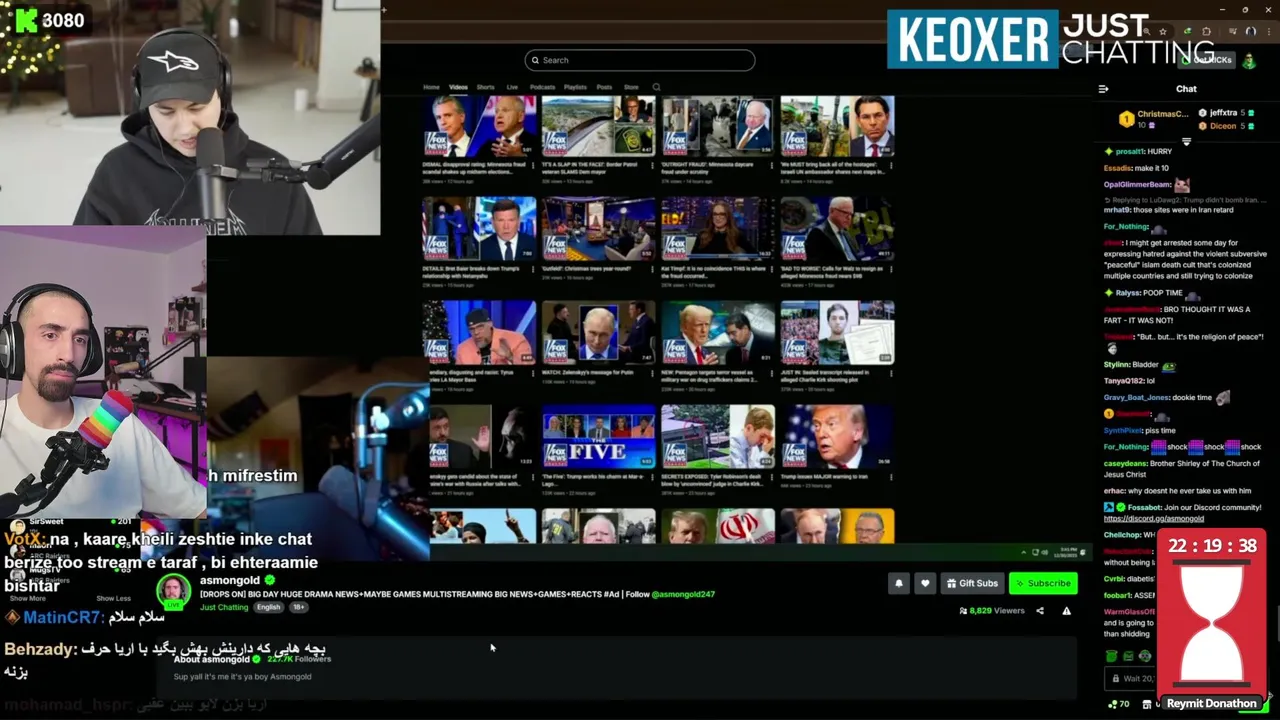Click the notification bell icon beside Gift Subs

(x=898, y=583)
